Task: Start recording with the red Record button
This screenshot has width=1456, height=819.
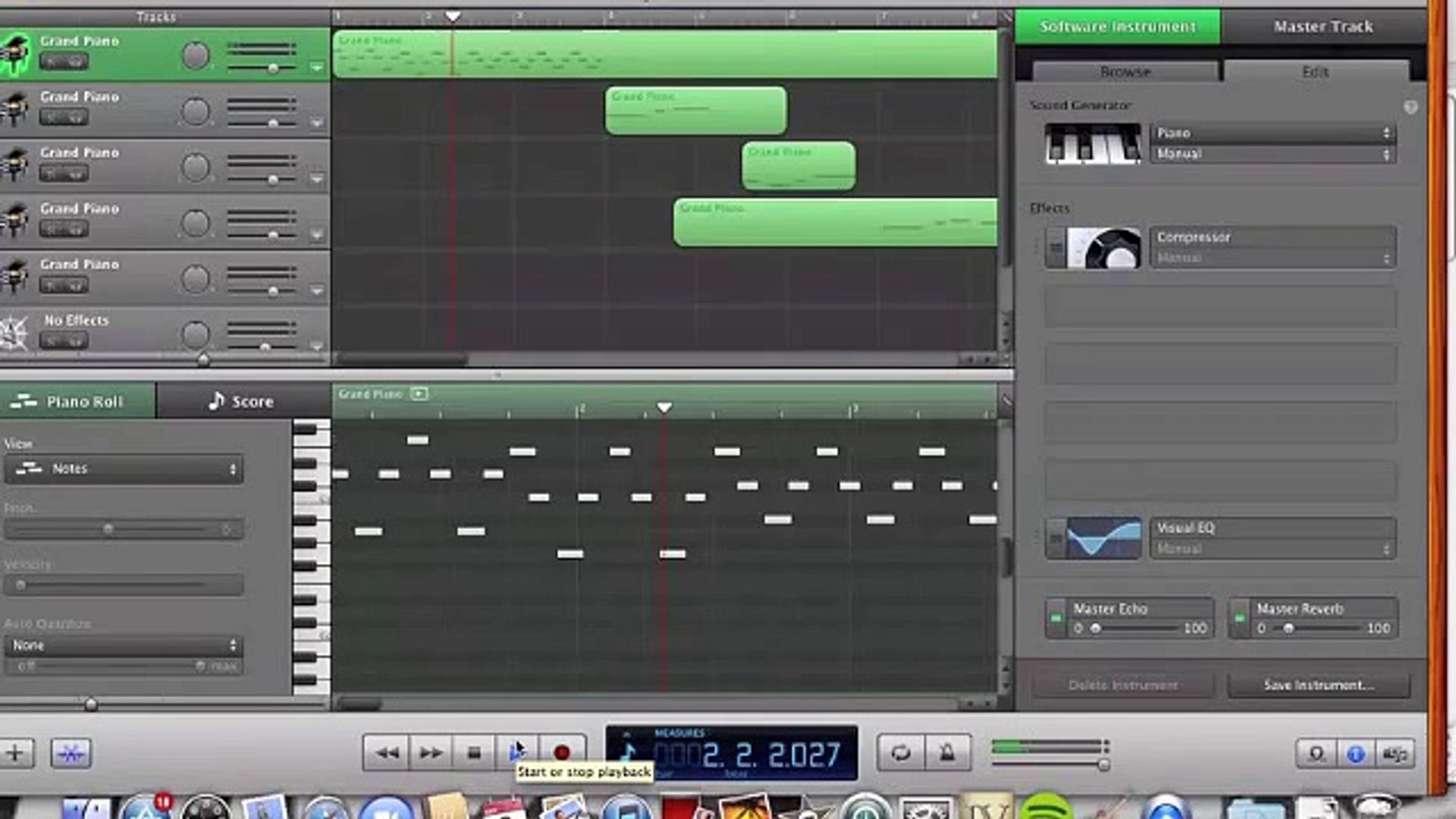Action: point(562,753)
